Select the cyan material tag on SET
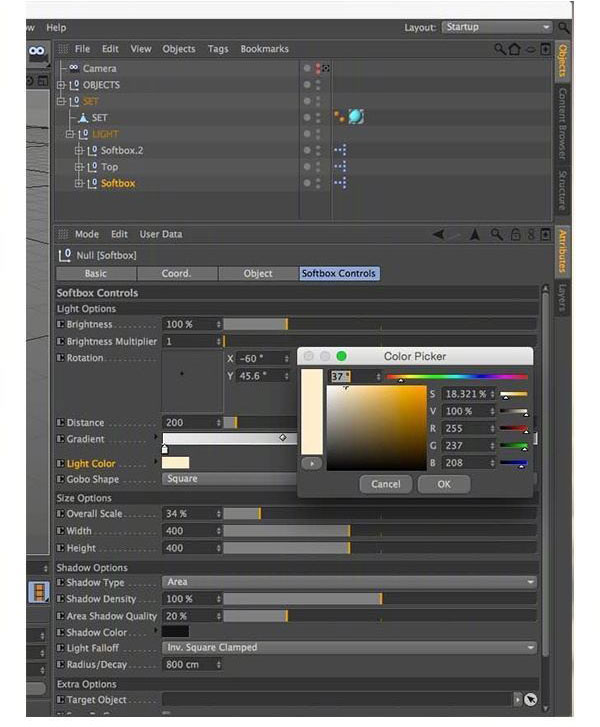Image resolution: width=600 pixels, height=727 pixels. coord(356,117)
